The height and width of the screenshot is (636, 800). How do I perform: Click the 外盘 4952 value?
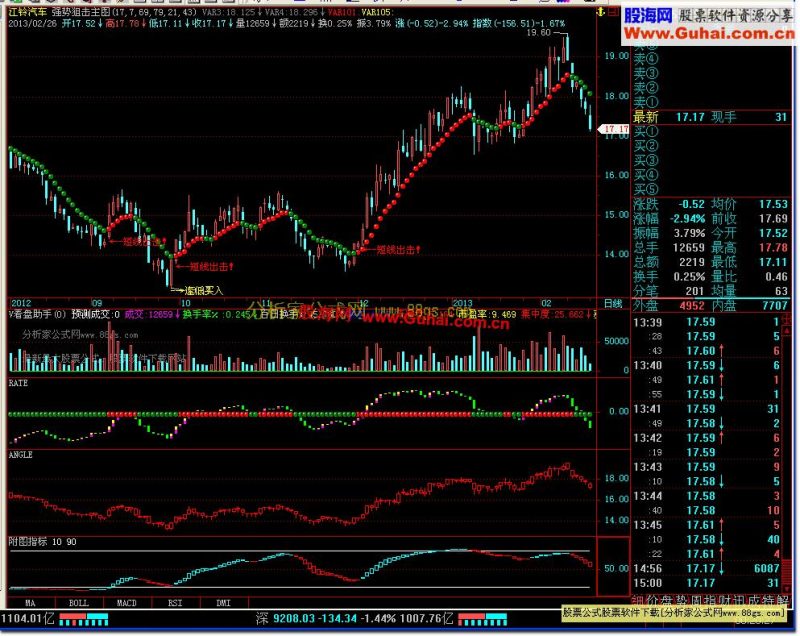click(x=691, y=306)
